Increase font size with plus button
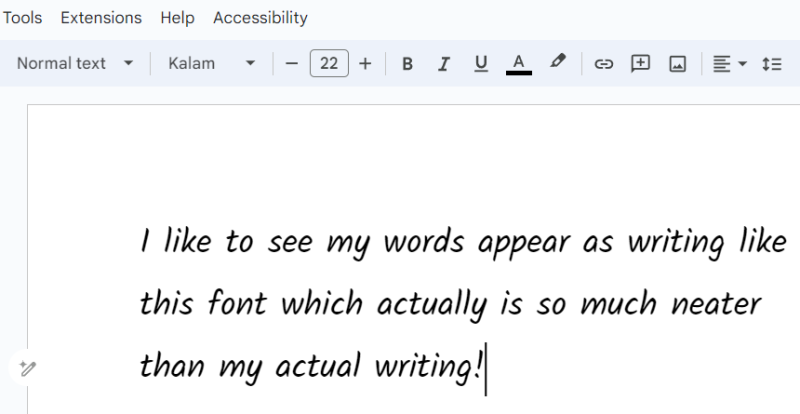 pos(365,64)
